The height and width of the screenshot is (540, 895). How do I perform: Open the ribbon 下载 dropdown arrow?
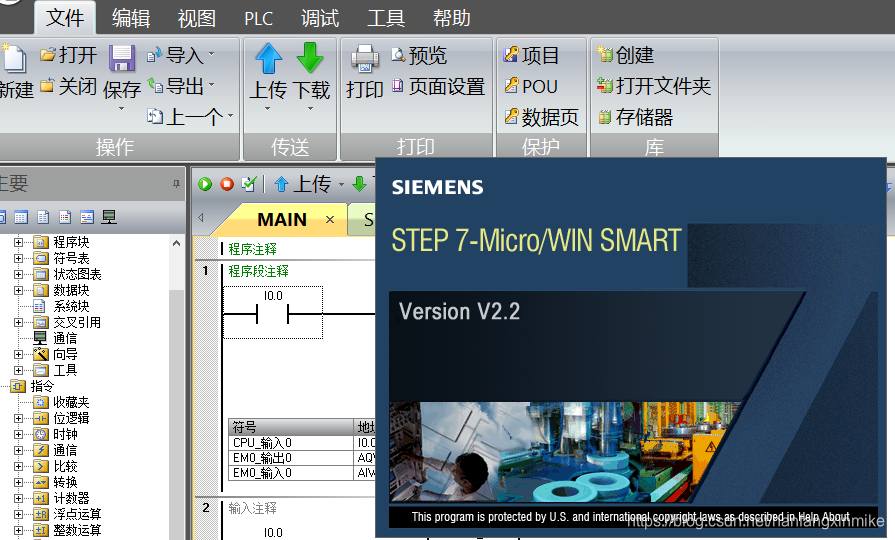pos(311,108)
